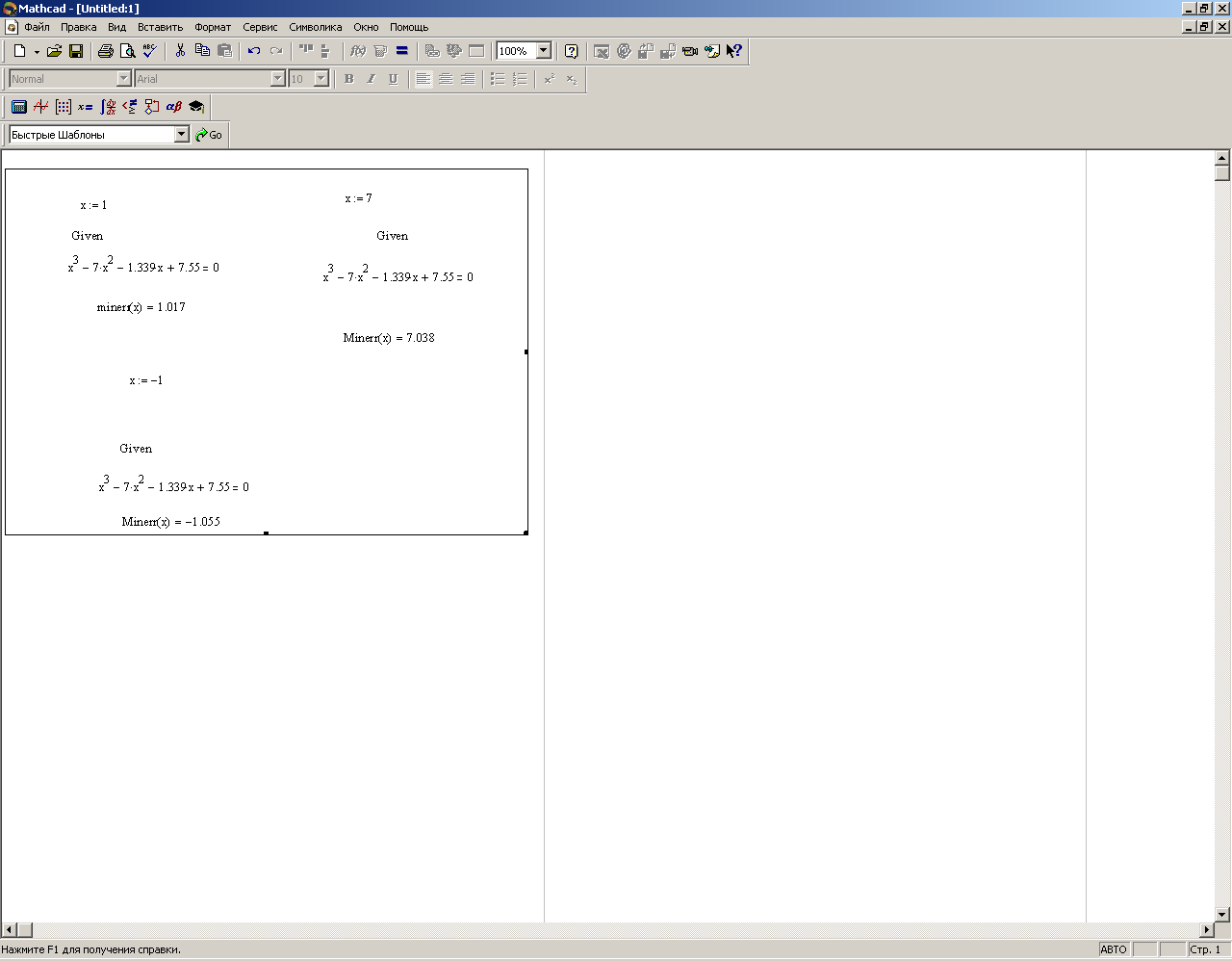Click the x := −1 definition
The width and height of the screenshot is (1232, 961).
click(146, 380)
